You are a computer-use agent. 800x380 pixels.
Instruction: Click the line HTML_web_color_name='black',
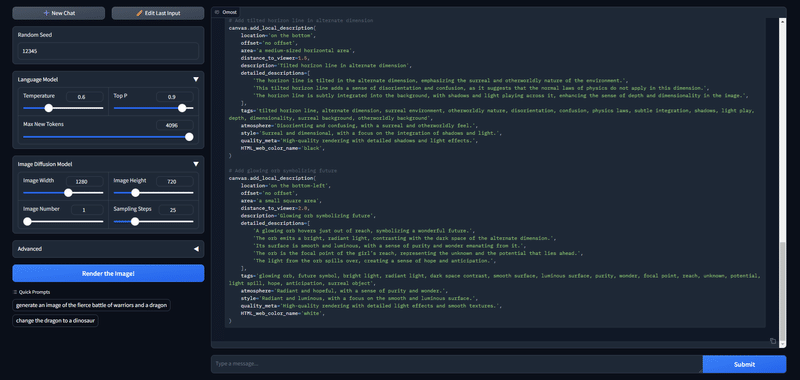pos(283,148)
